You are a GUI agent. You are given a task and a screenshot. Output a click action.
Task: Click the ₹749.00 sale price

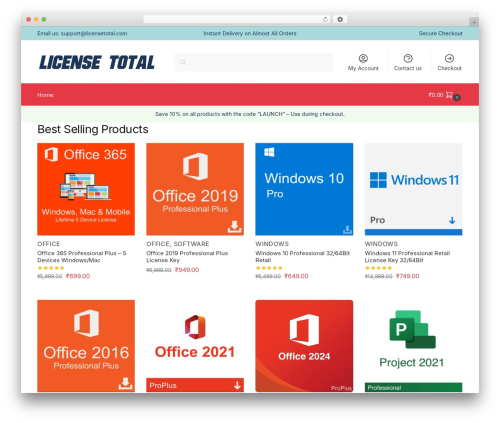pos(407,276)
